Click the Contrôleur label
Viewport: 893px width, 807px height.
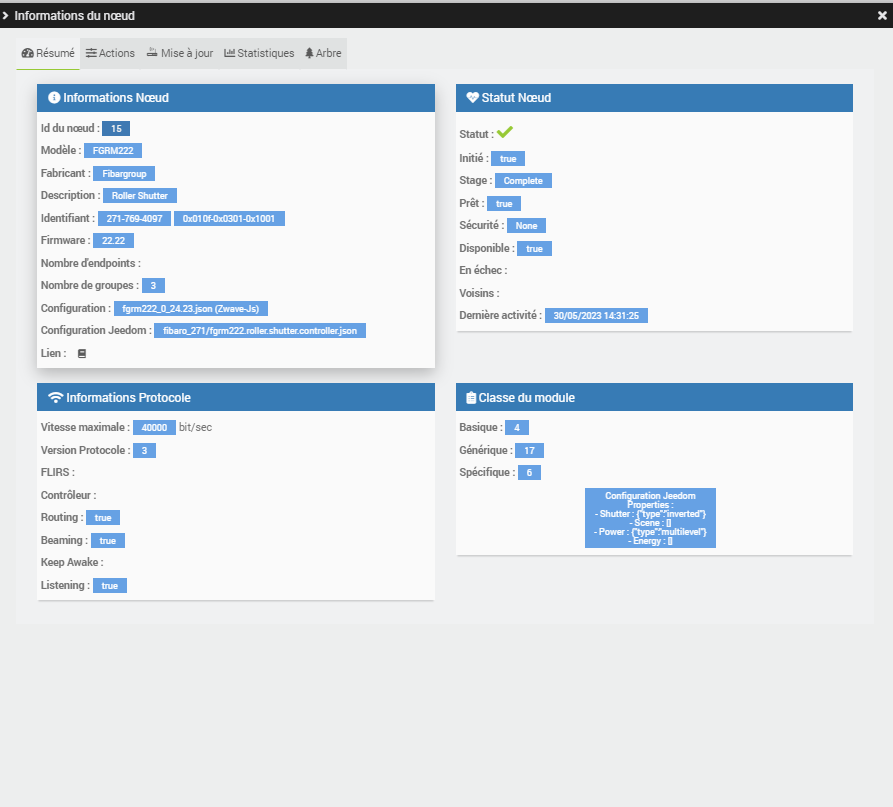[68, 495]
